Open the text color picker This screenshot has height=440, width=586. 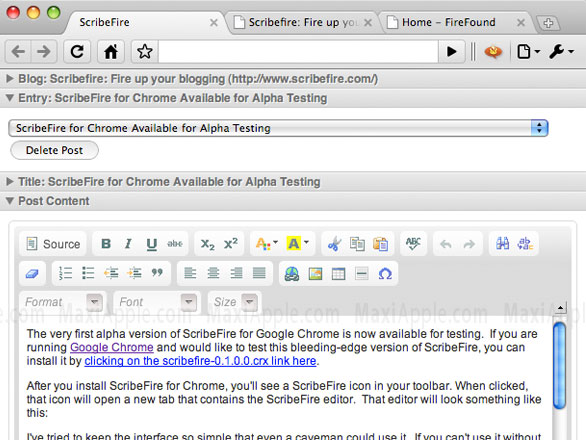tap(266, 244)
